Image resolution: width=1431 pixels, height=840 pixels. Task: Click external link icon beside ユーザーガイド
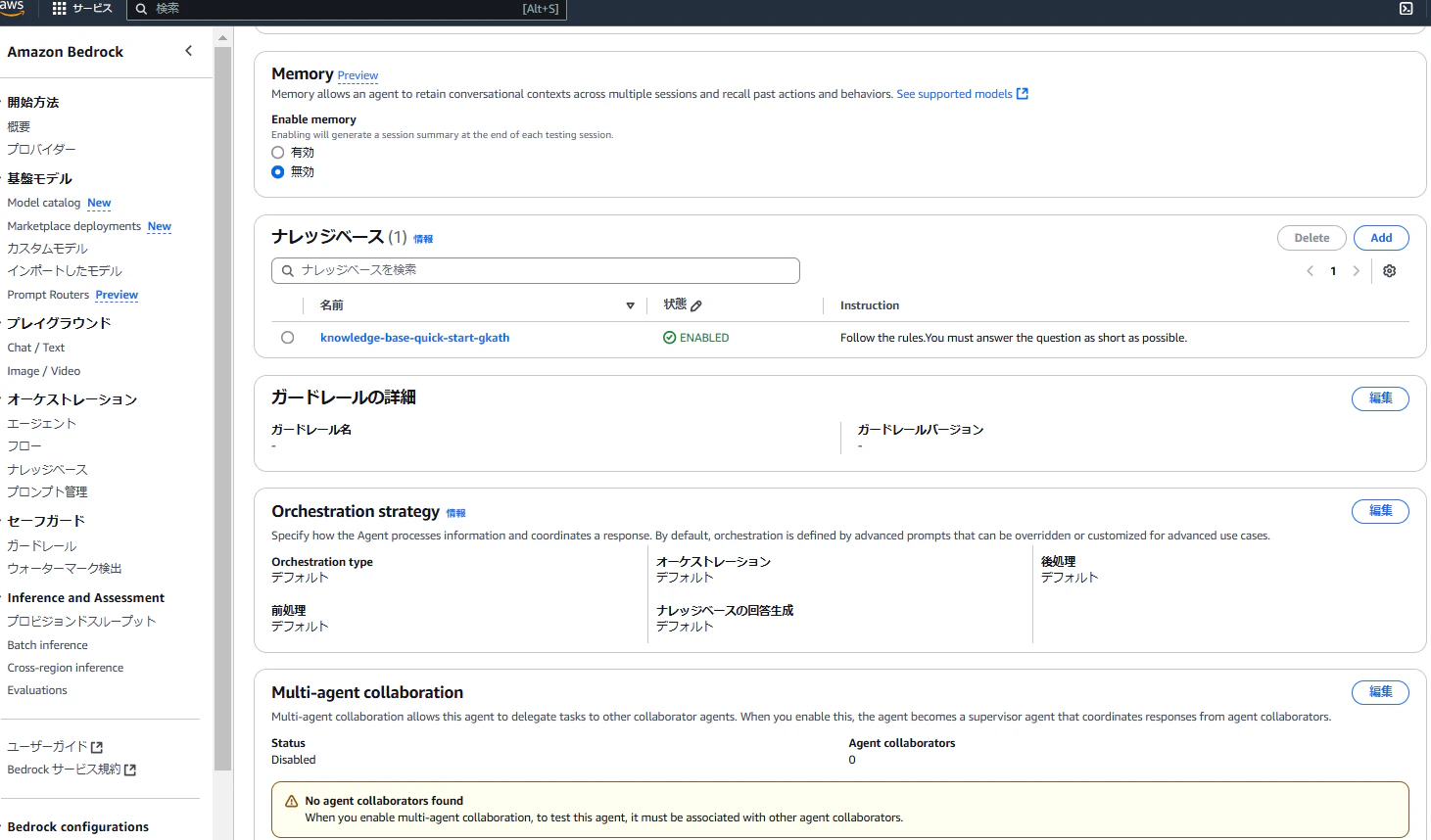[97, 747]
